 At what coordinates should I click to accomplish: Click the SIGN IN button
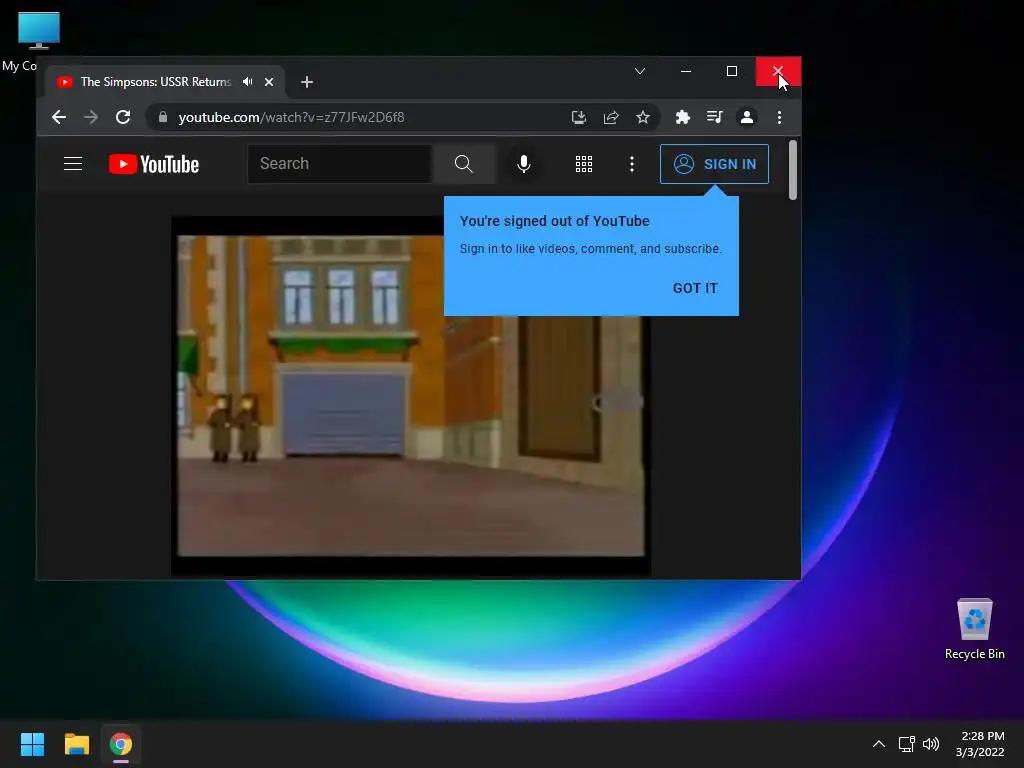pyautogui.click(x=714, y=164)
